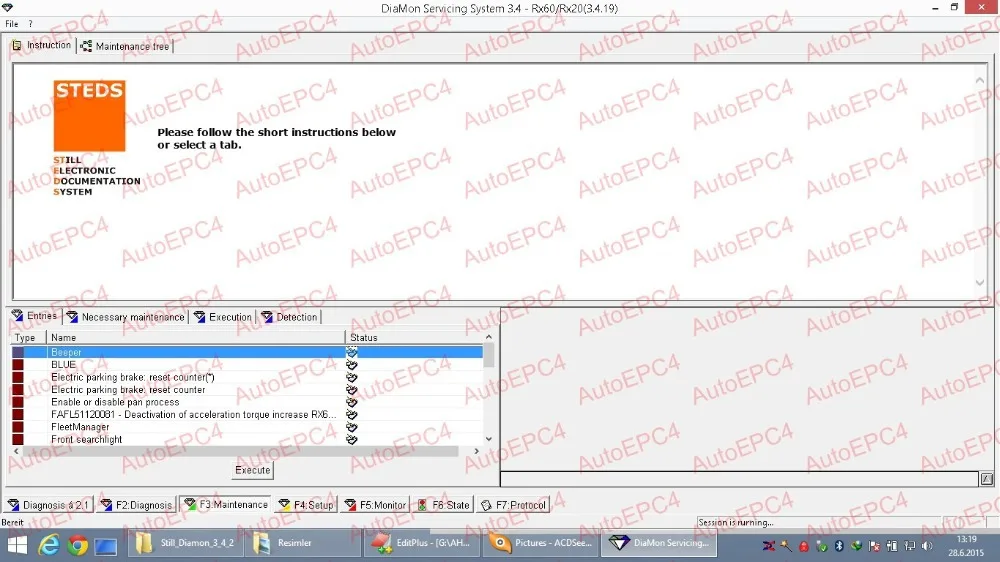Click the red type square beside BLUE

(18, 364)
